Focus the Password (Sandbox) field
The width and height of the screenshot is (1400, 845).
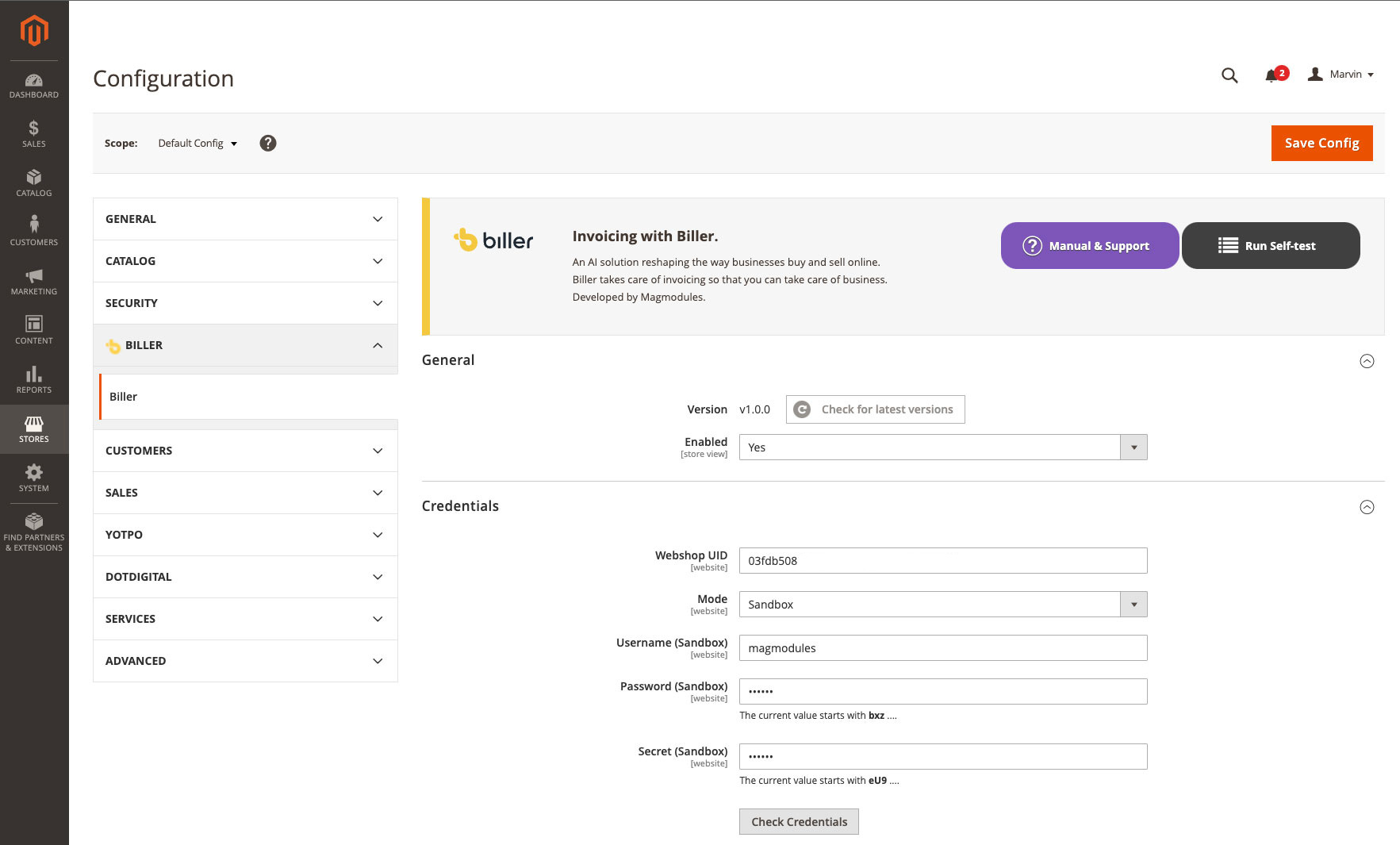943,692
